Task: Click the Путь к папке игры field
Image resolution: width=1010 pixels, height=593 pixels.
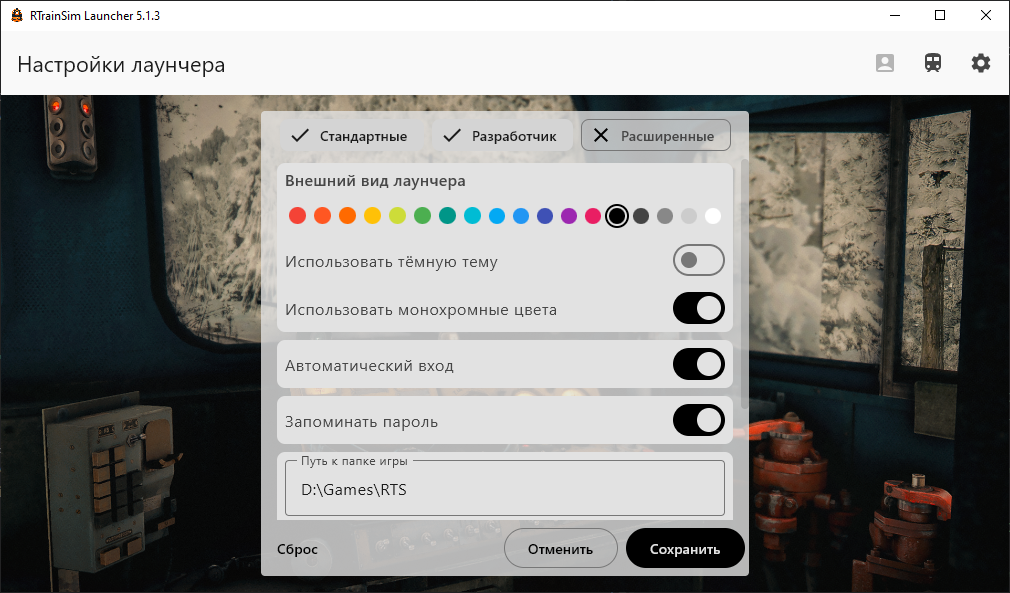Action: coord(504,488)
